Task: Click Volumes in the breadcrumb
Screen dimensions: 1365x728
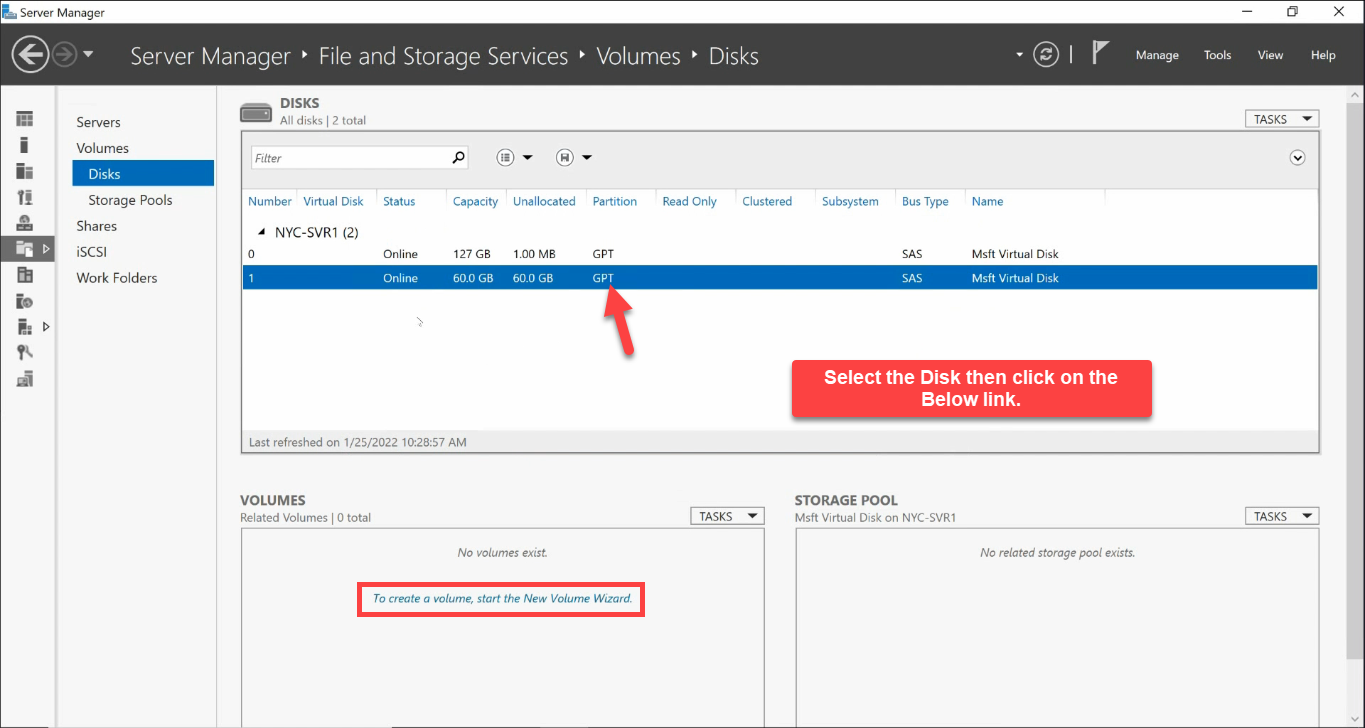Action: [x=638, y=56]
